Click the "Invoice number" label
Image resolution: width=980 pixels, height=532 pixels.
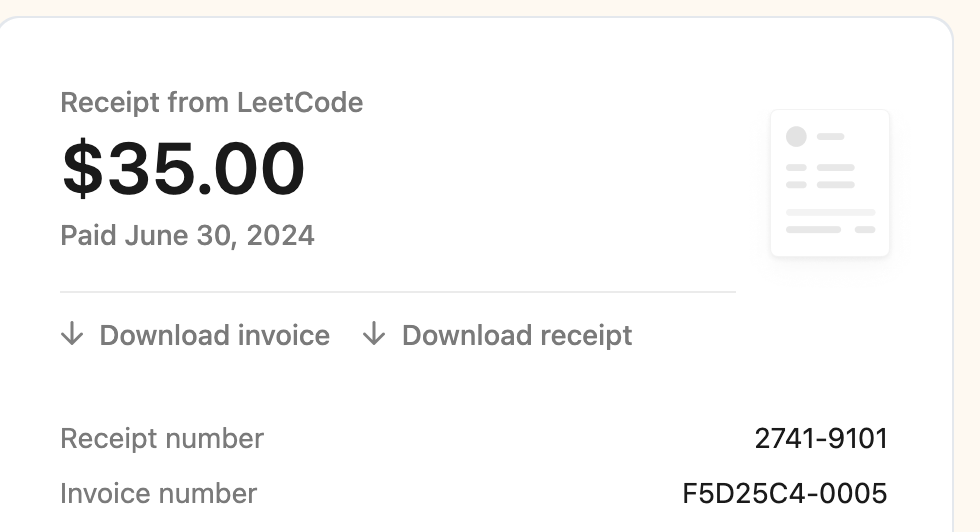158,493
